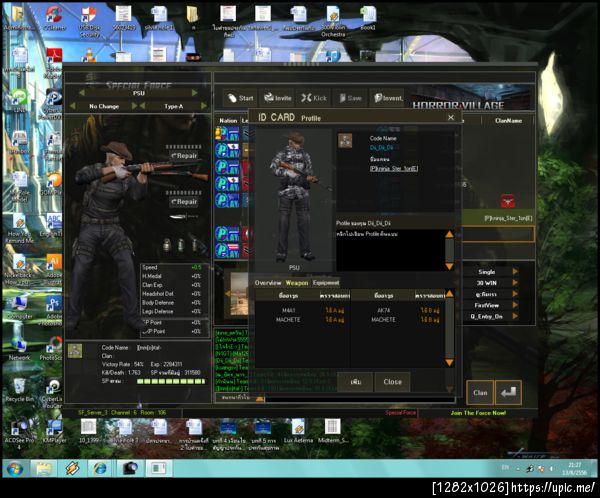Select the AK74 weapon entry
This screenshot has height=498, width=600.
tap(383, 310)
